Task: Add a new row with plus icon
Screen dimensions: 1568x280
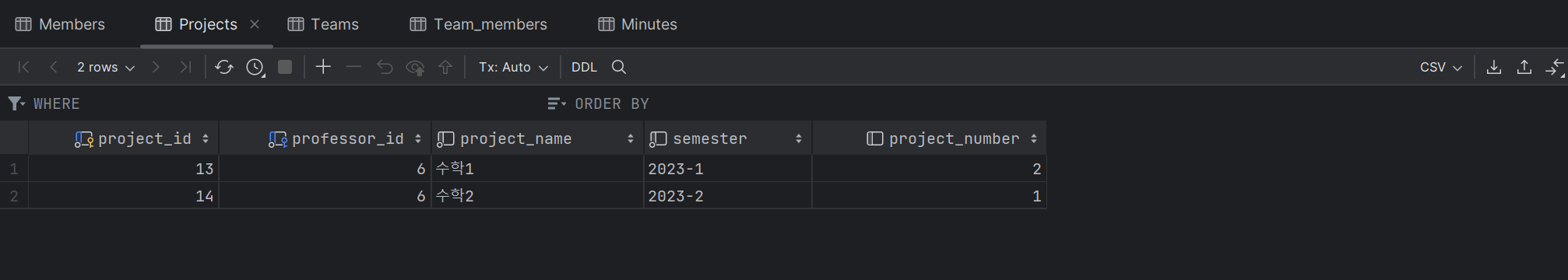Action: [323, 67]
